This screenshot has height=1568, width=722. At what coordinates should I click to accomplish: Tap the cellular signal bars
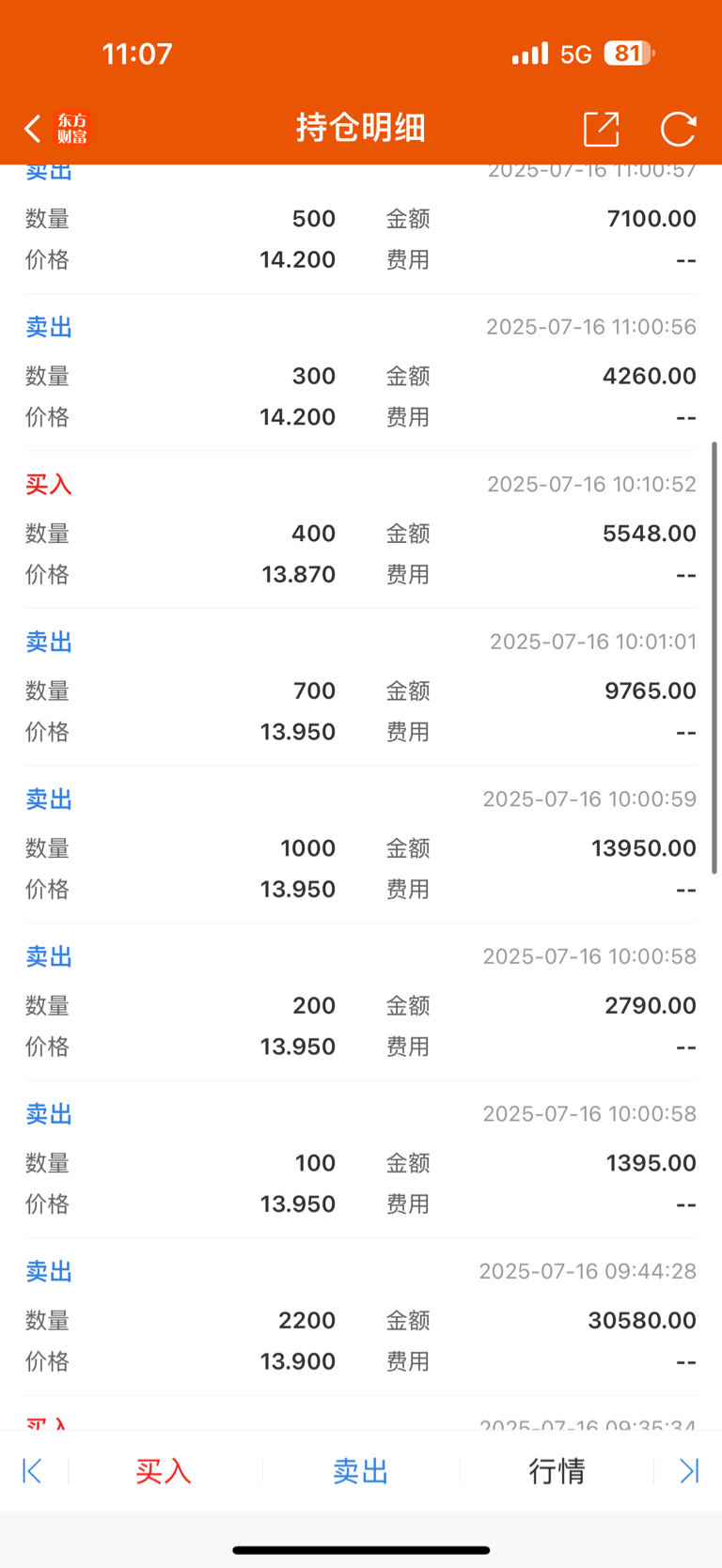pos(530,54)
